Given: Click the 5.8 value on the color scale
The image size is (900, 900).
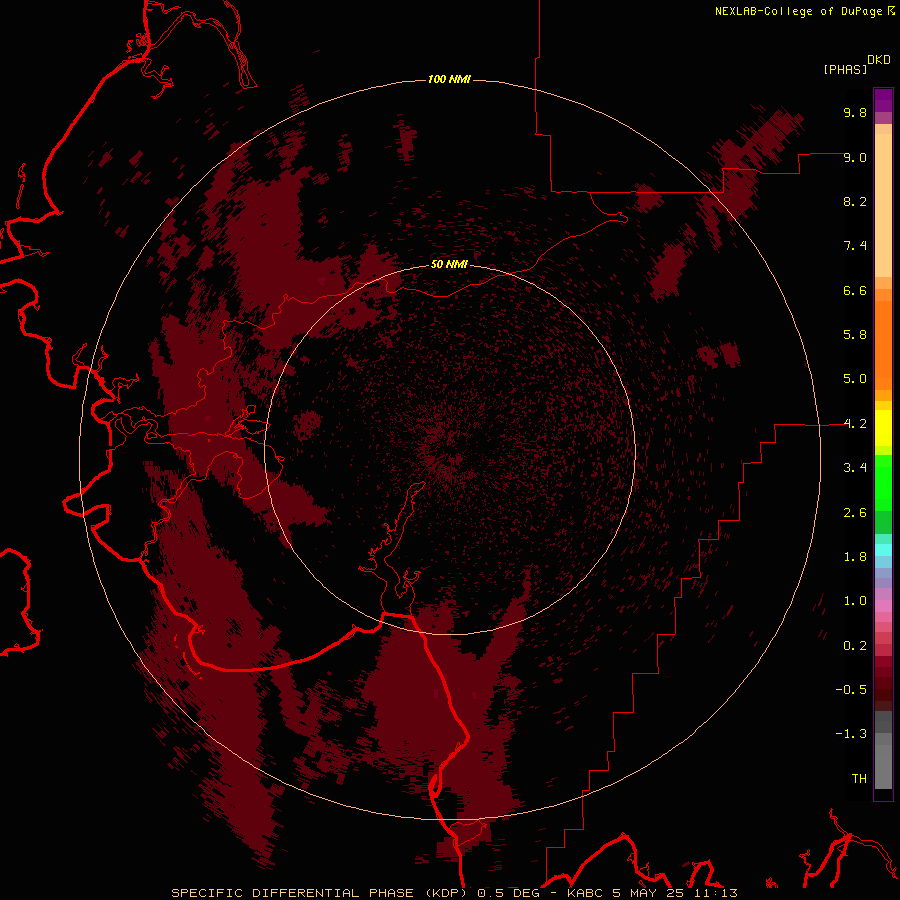Looking at the screenshot, I should 855,335.
